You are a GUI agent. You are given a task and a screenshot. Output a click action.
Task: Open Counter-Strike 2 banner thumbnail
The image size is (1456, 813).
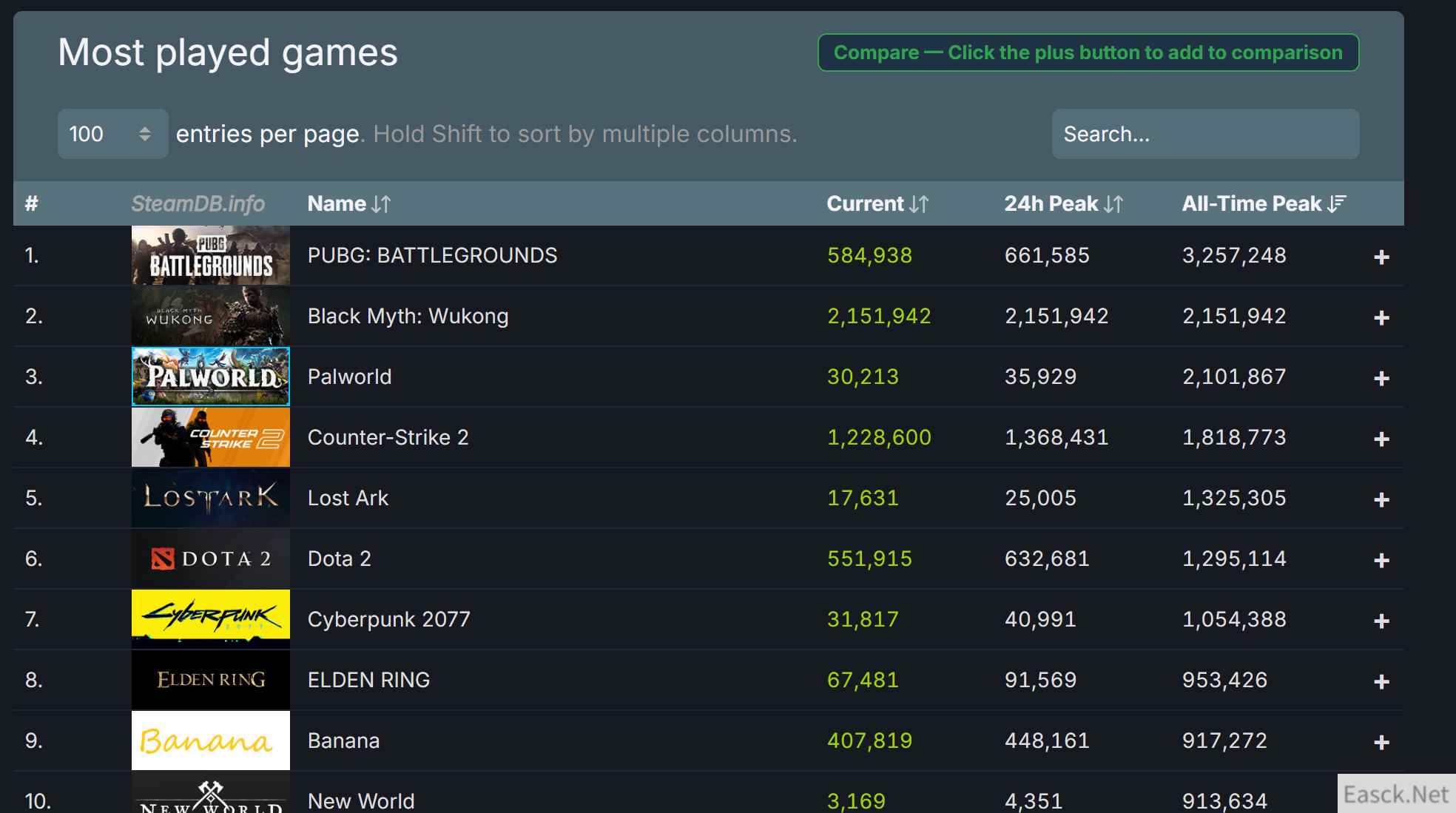pos(211,437)
